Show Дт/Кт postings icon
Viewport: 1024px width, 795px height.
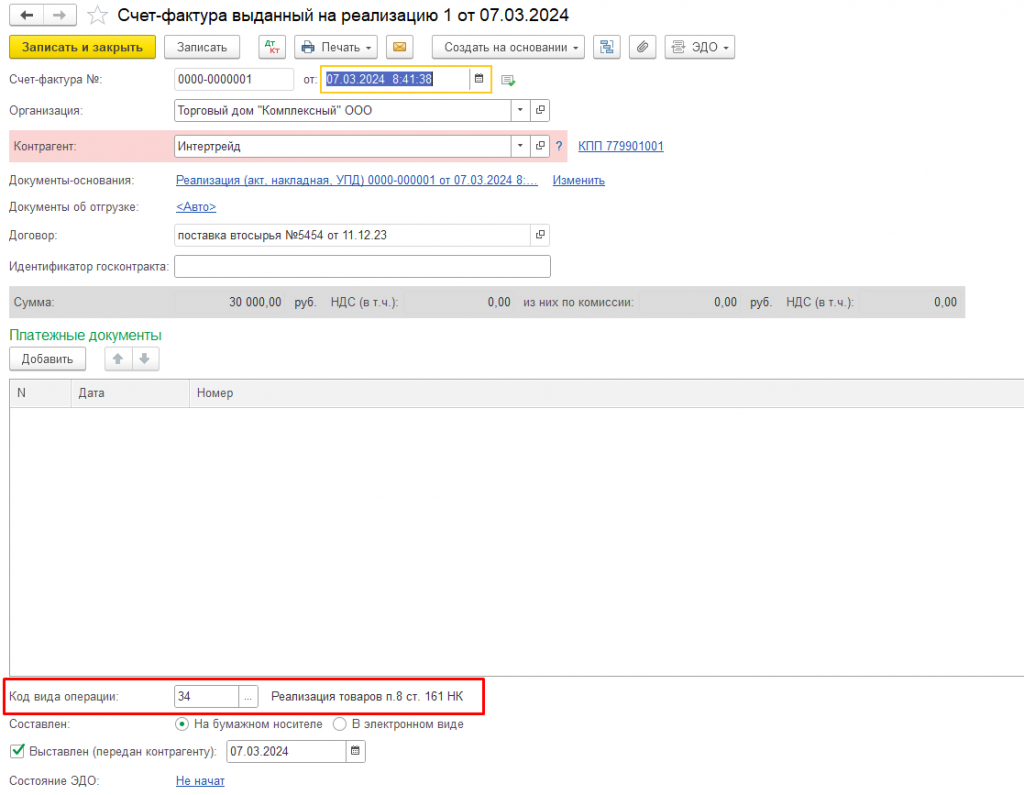[272, 47]
